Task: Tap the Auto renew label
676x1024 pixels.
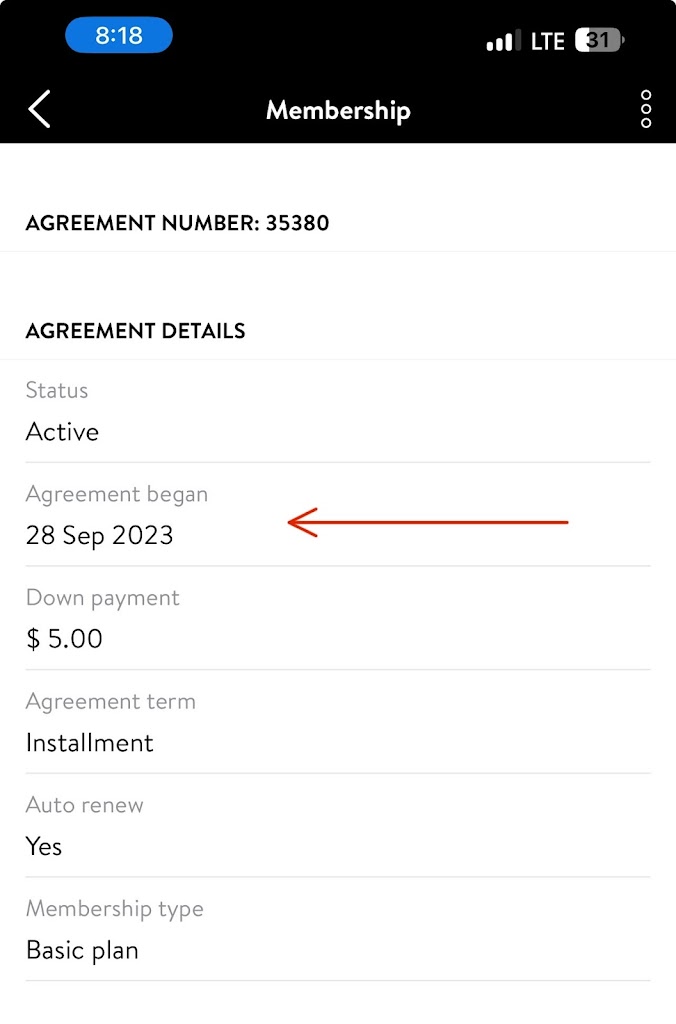Action: (x=84, y=805)
